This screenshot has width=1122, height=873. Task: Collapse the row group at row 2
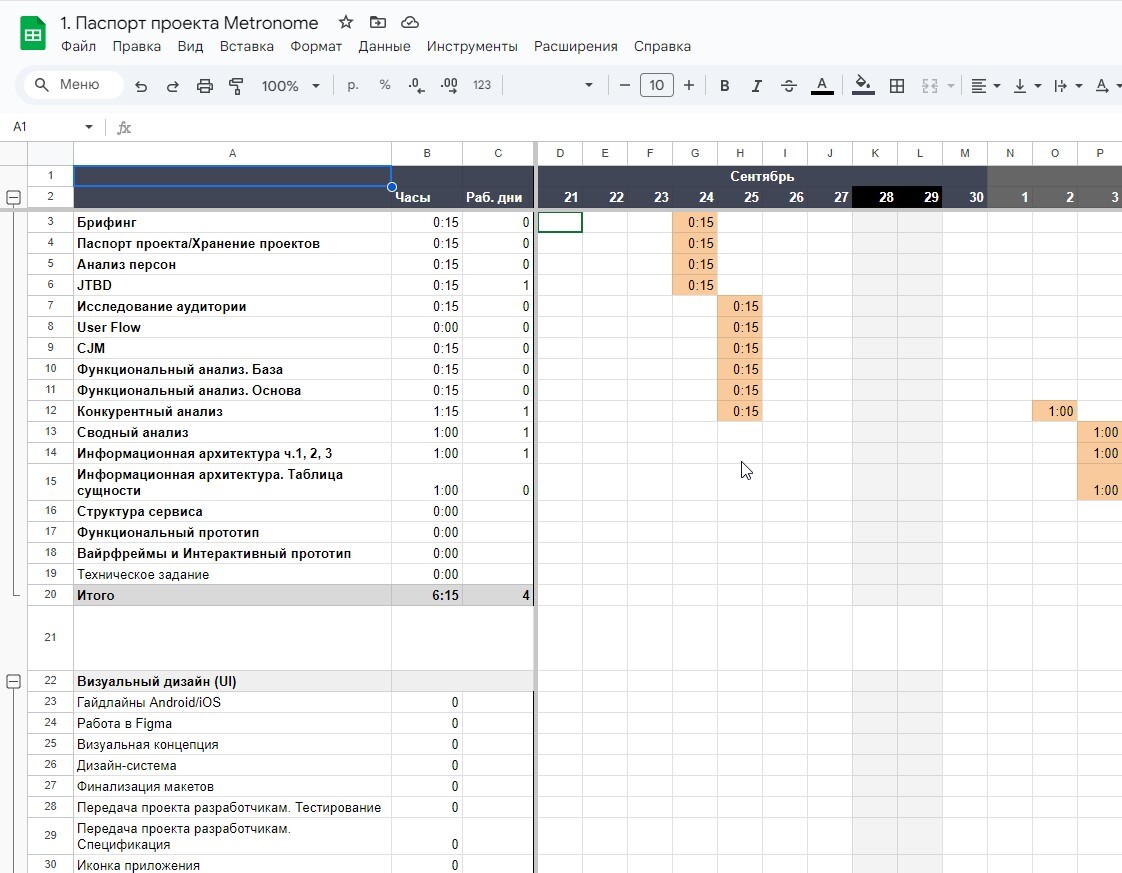tap(14, 197)
